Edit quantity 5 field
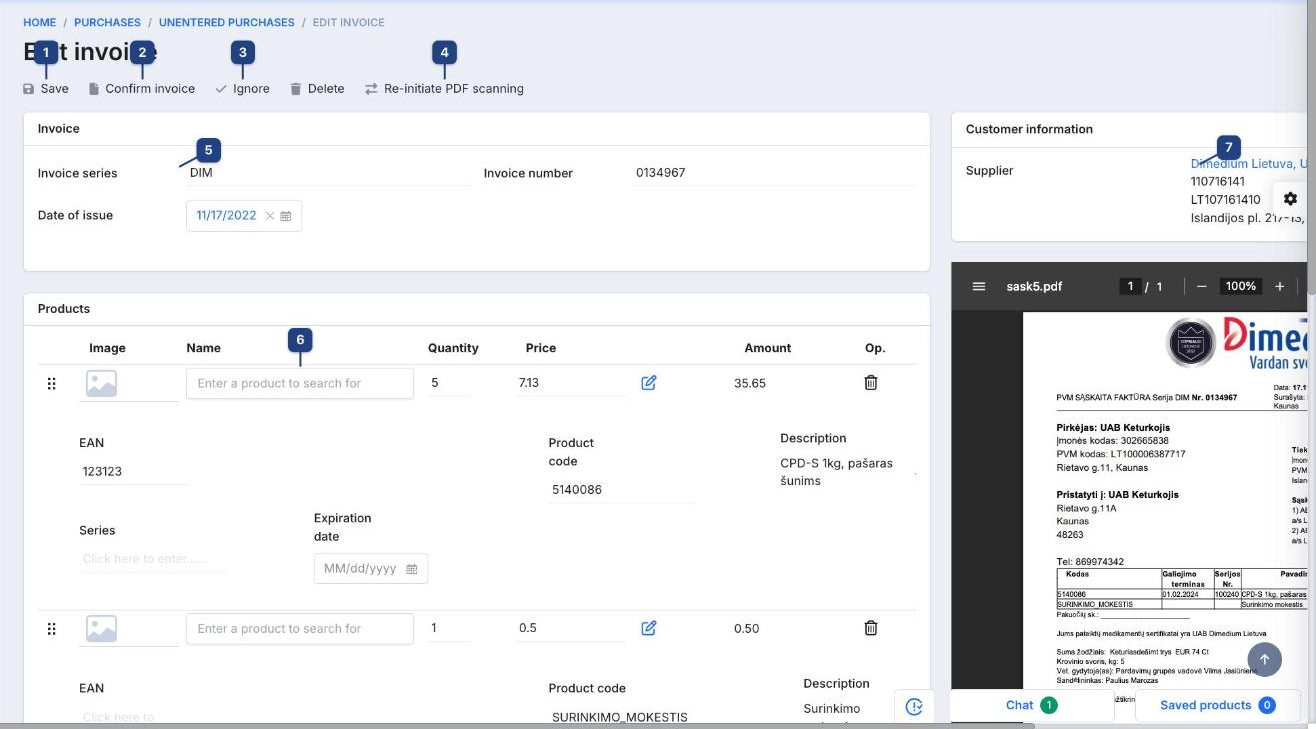This screenshot has width=1316, height=729. (x=448, y=383)
